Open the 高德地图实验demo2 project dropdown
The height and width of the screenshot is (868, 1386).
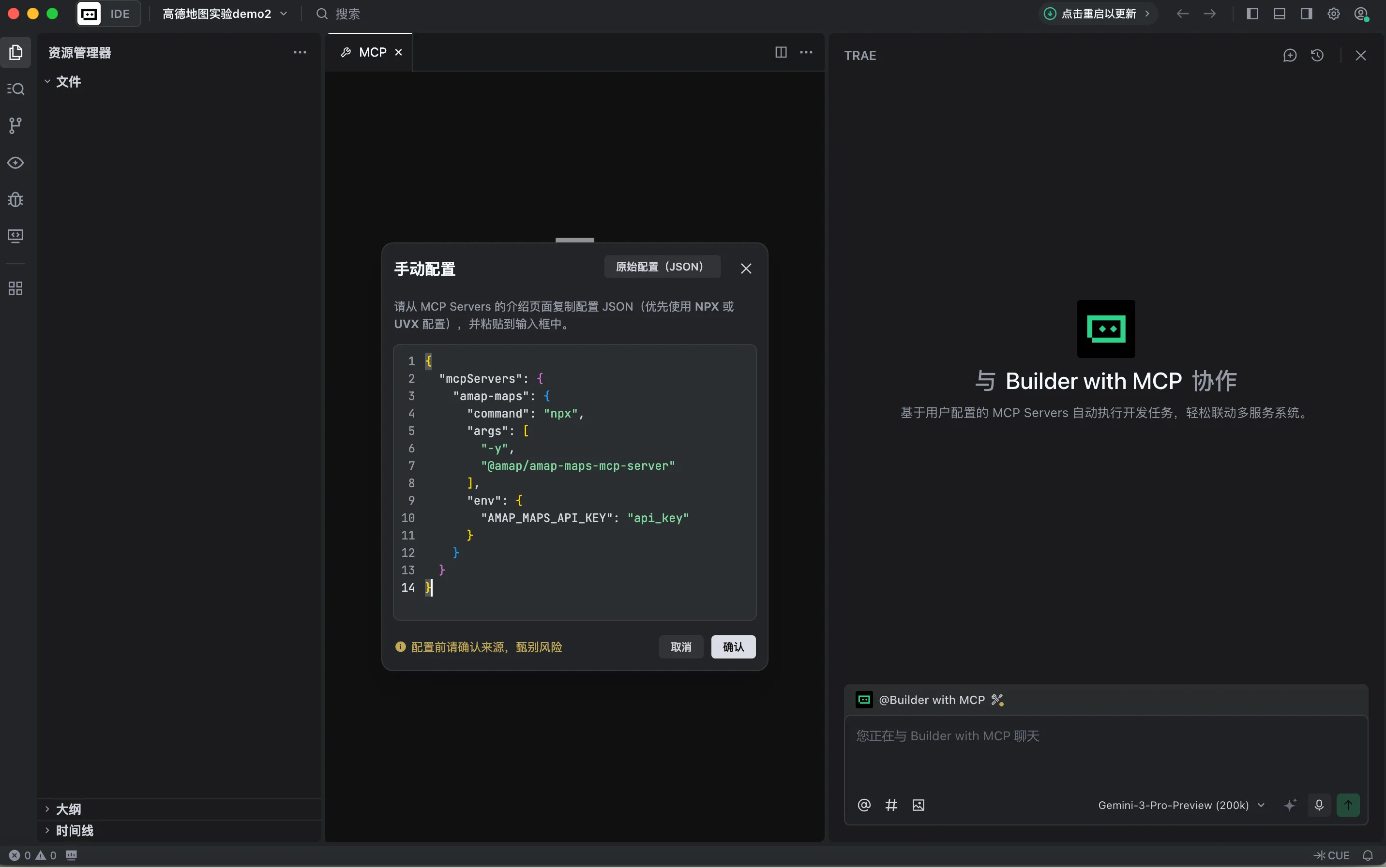[225, 14]
